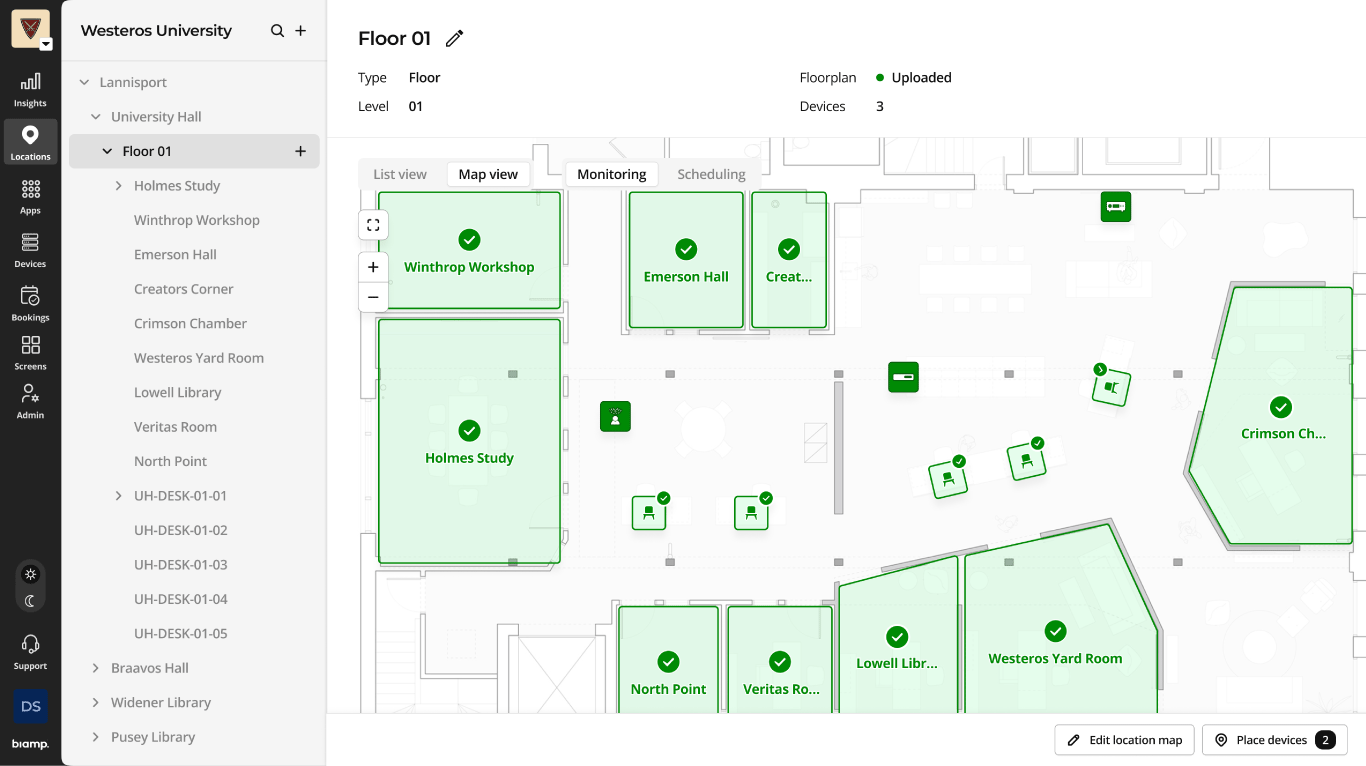1366x766 pixels.
Task: Select the Locations icon in the sidebar
Action: click(x=30, y=141)
